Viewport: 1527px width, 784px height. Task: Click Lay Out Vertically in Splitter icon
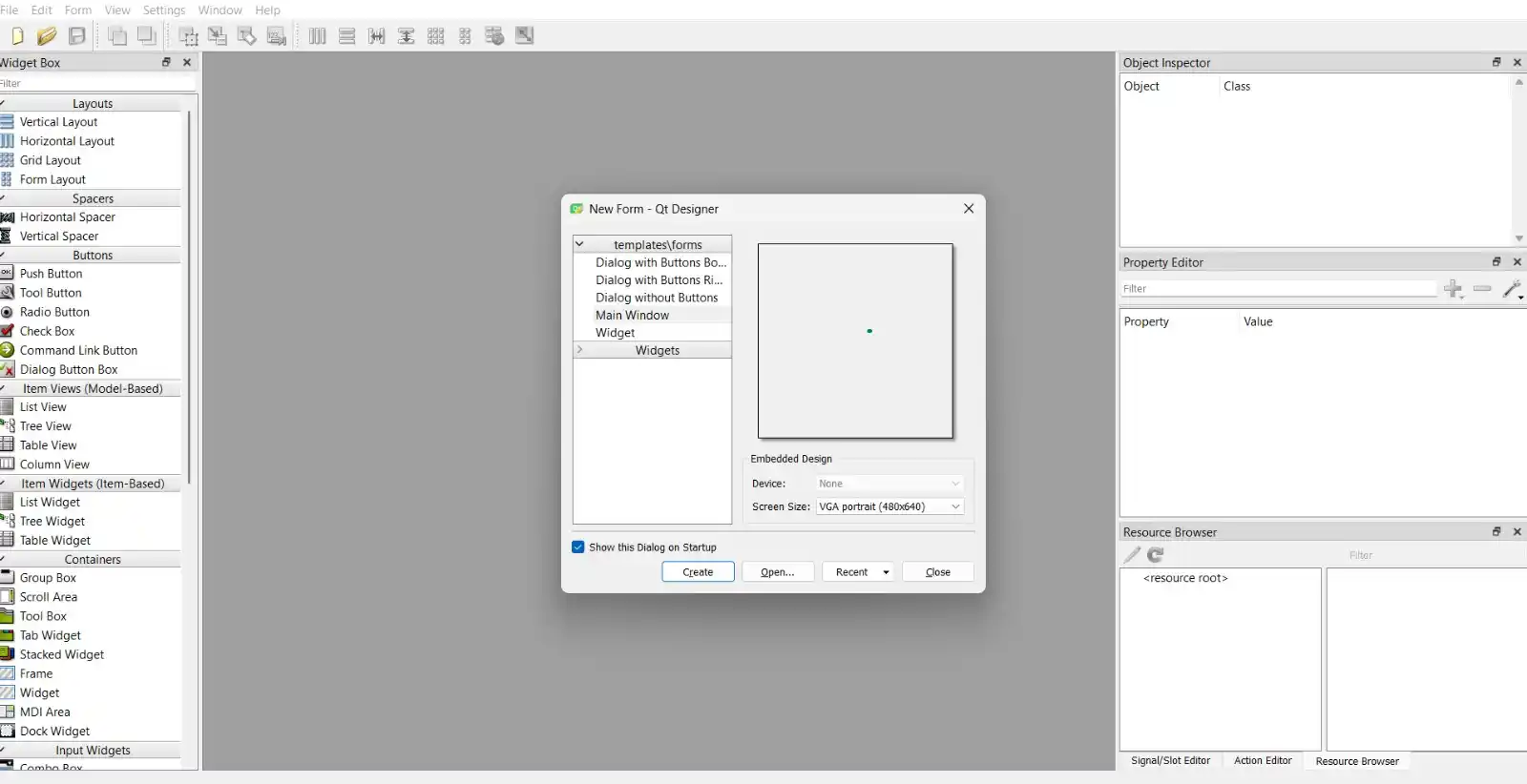(407, 36)
